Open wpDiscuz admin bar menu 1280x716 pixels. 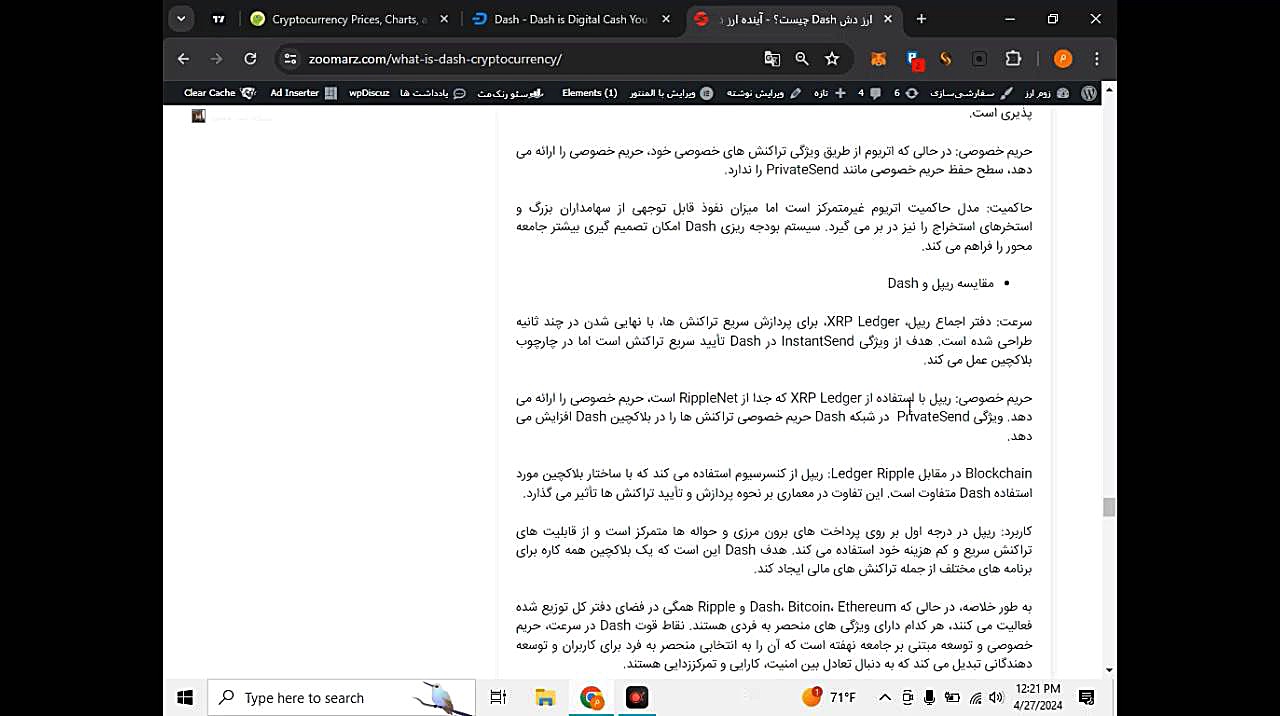click(x=369, y=93)
